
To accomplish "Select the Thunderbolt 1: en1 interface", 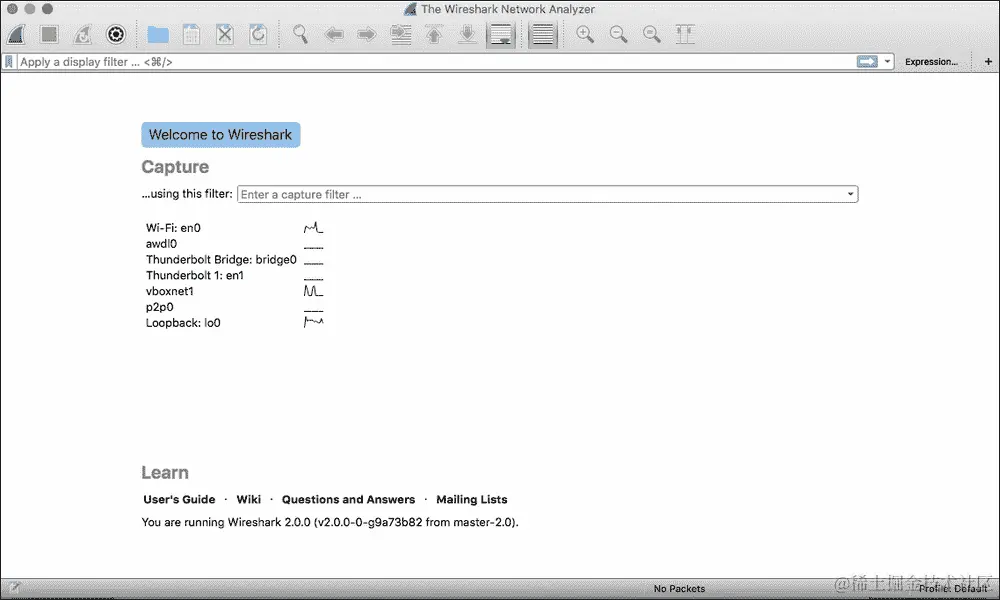I will tap(195, 275).
